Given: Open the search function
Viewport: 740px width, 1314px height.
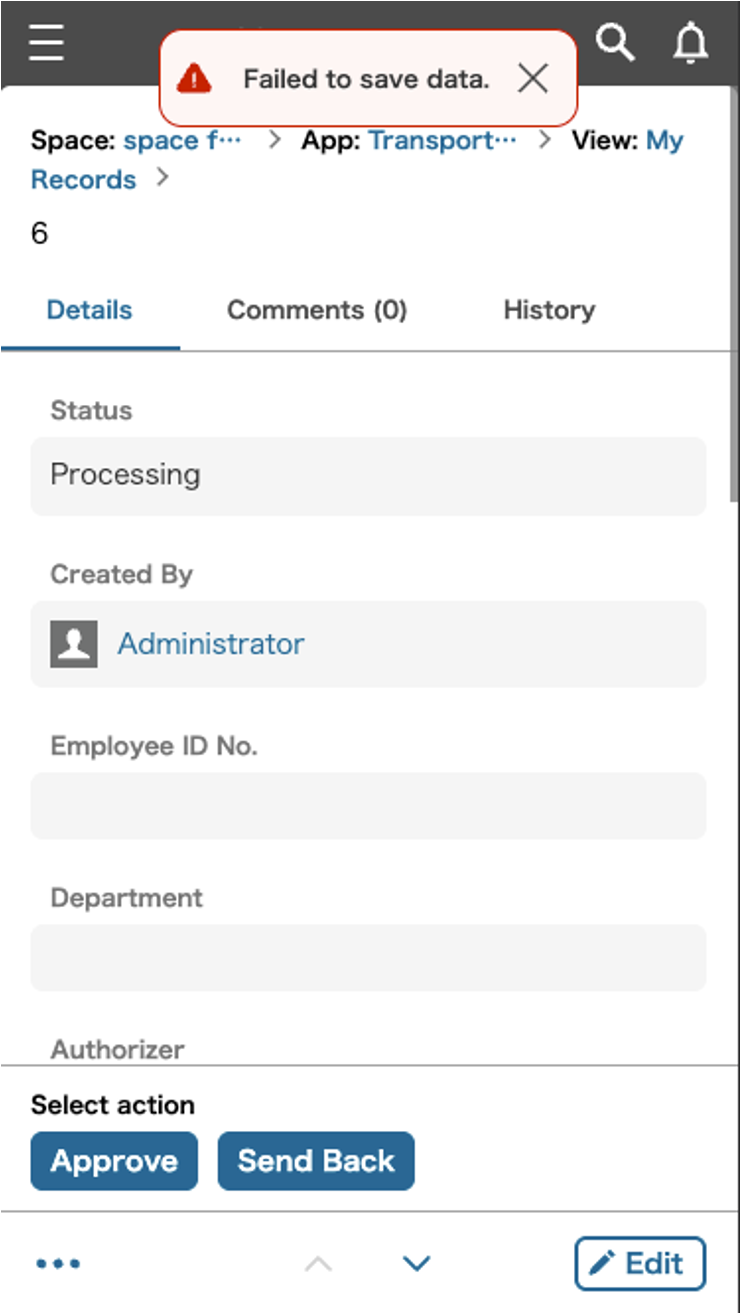Looking at the screenshot, I should [x=617, y=43].
